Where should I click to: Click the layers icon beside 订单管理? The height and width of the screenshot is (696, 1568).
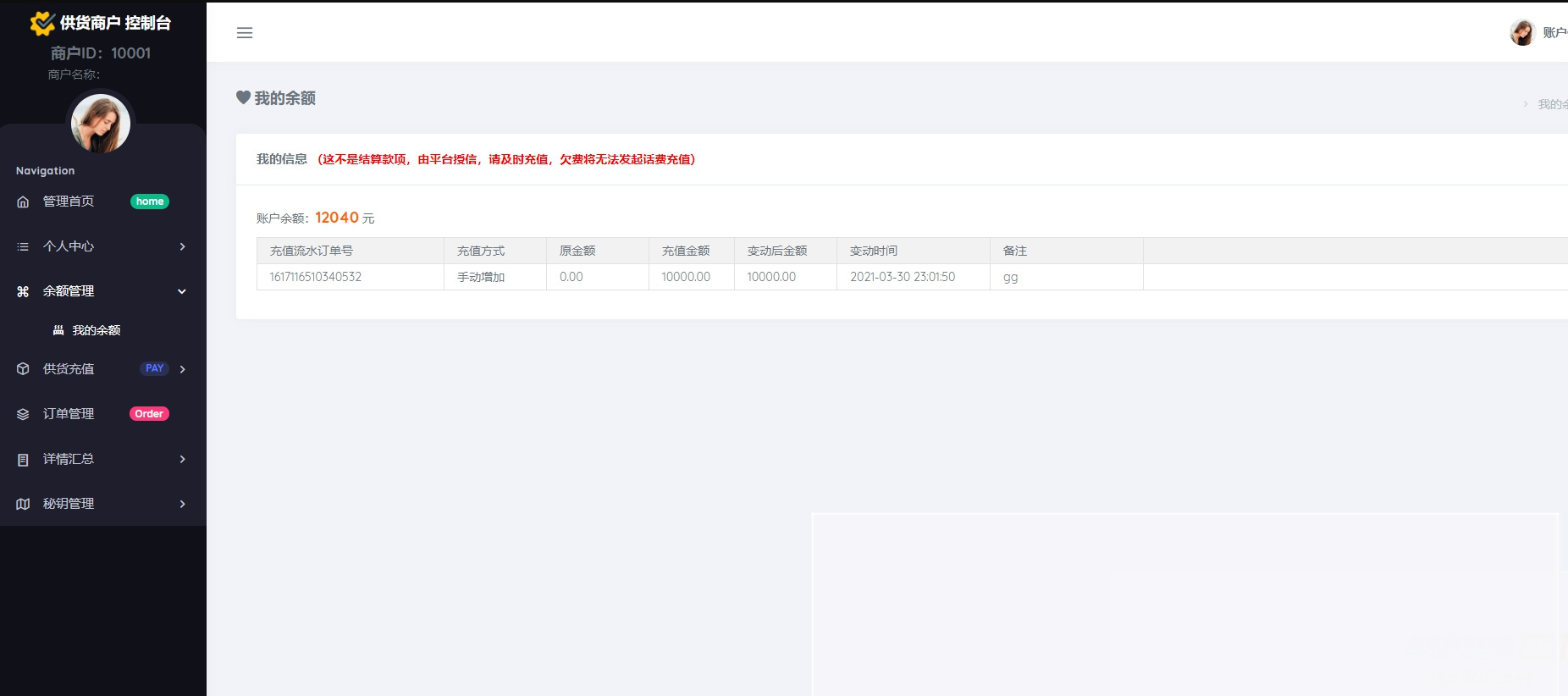pyautogui.click(x=23, y=414)
